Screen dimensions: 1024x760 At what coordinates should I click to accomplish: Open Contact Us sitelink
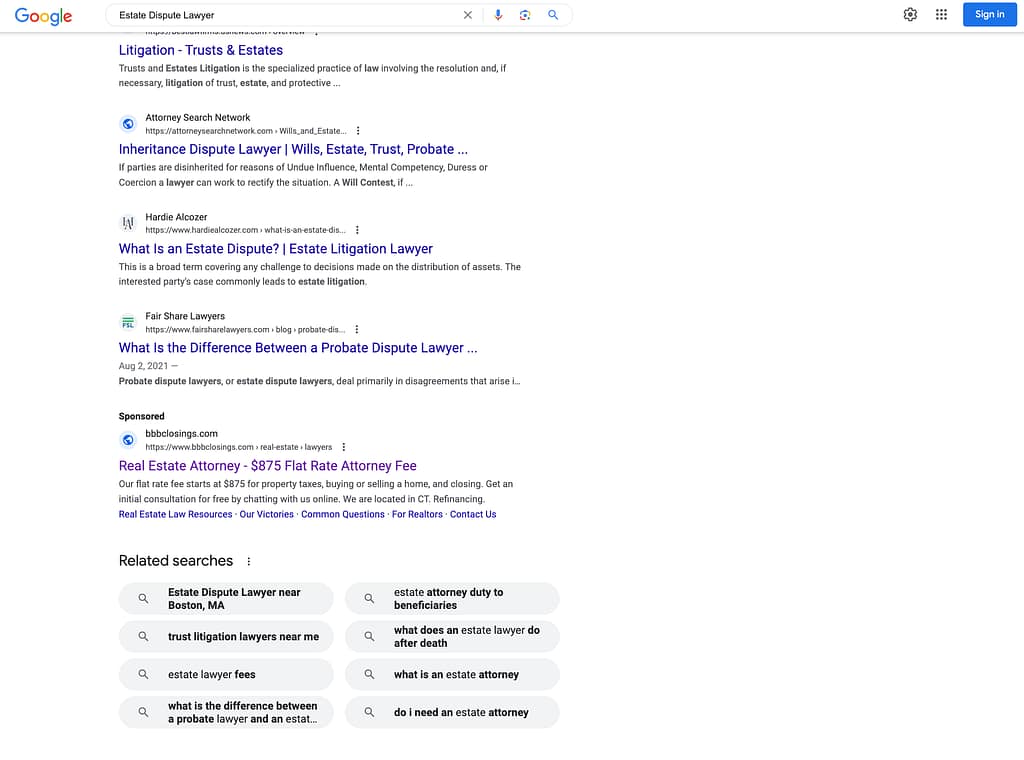pyautogui.click(x=473, y=515)
